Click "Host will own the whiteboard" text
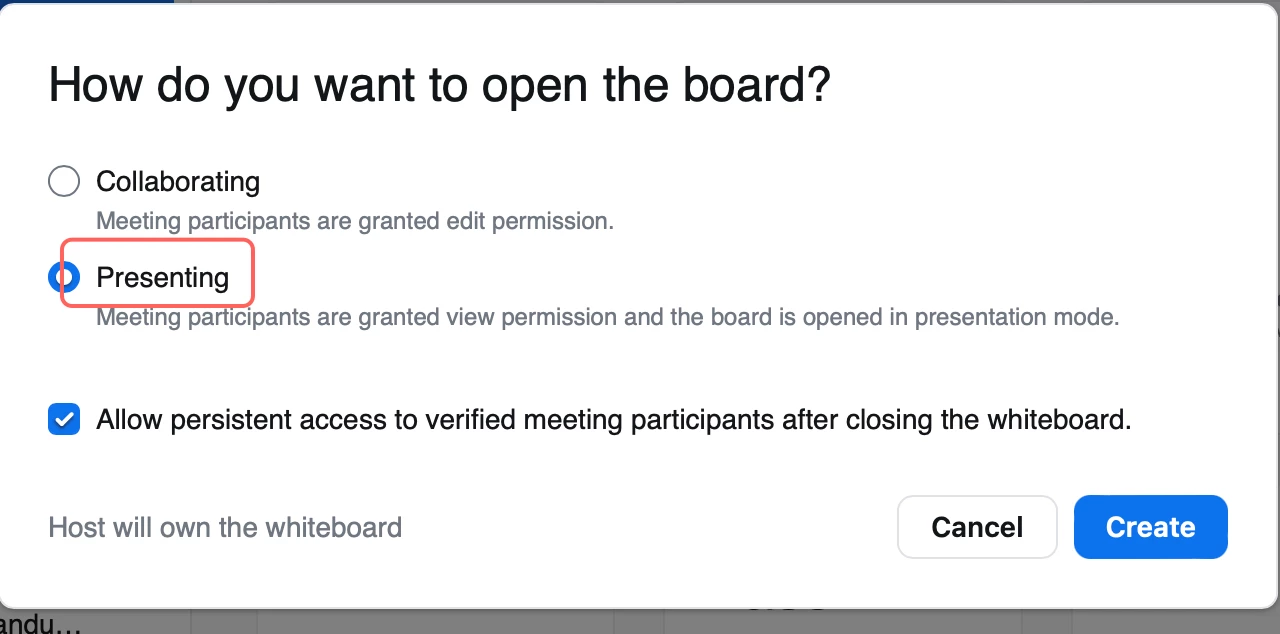 point(225,527)
